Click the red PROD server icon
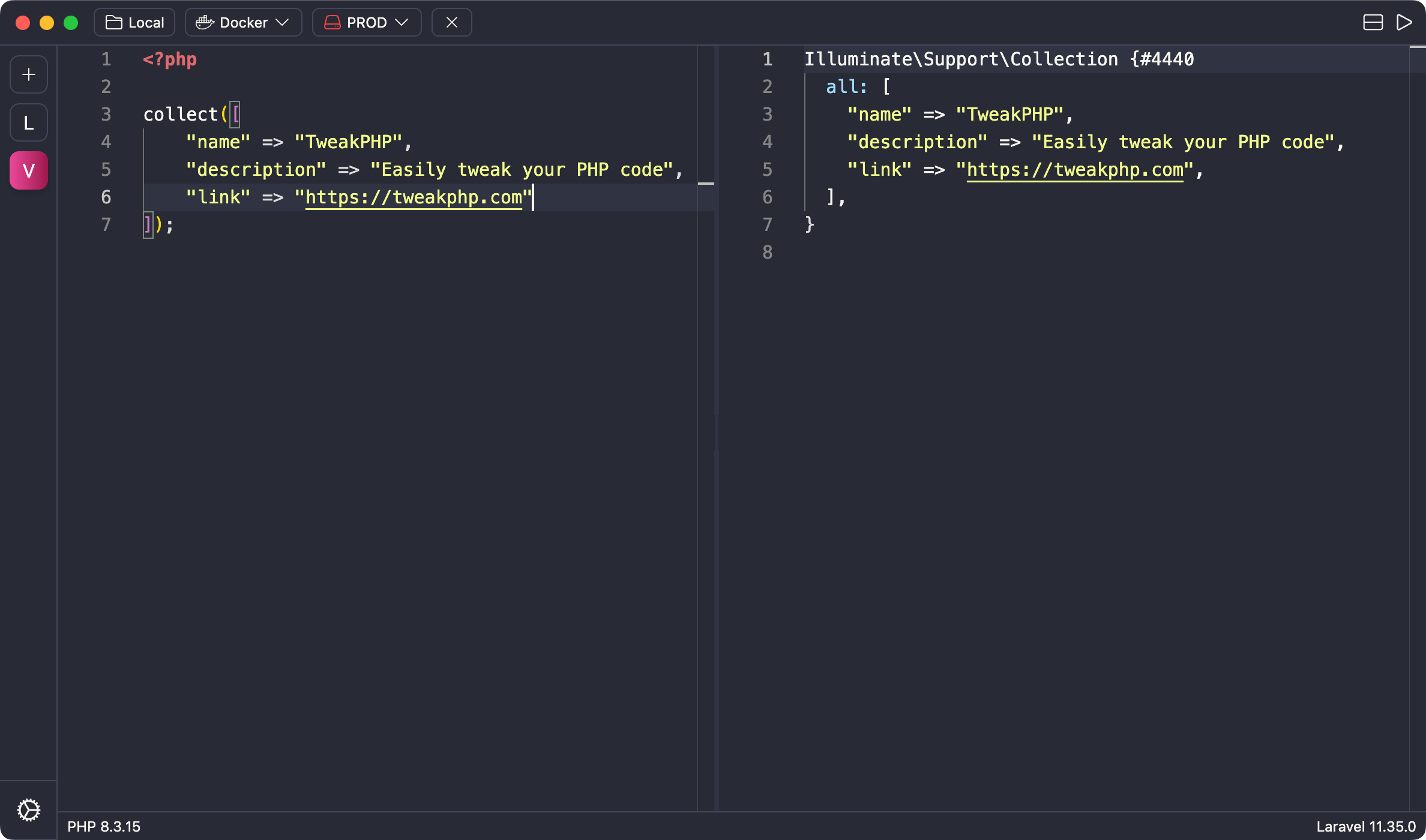Viewport: 1426px width, 840px height. pyautogui.click(x=332, y=22)
